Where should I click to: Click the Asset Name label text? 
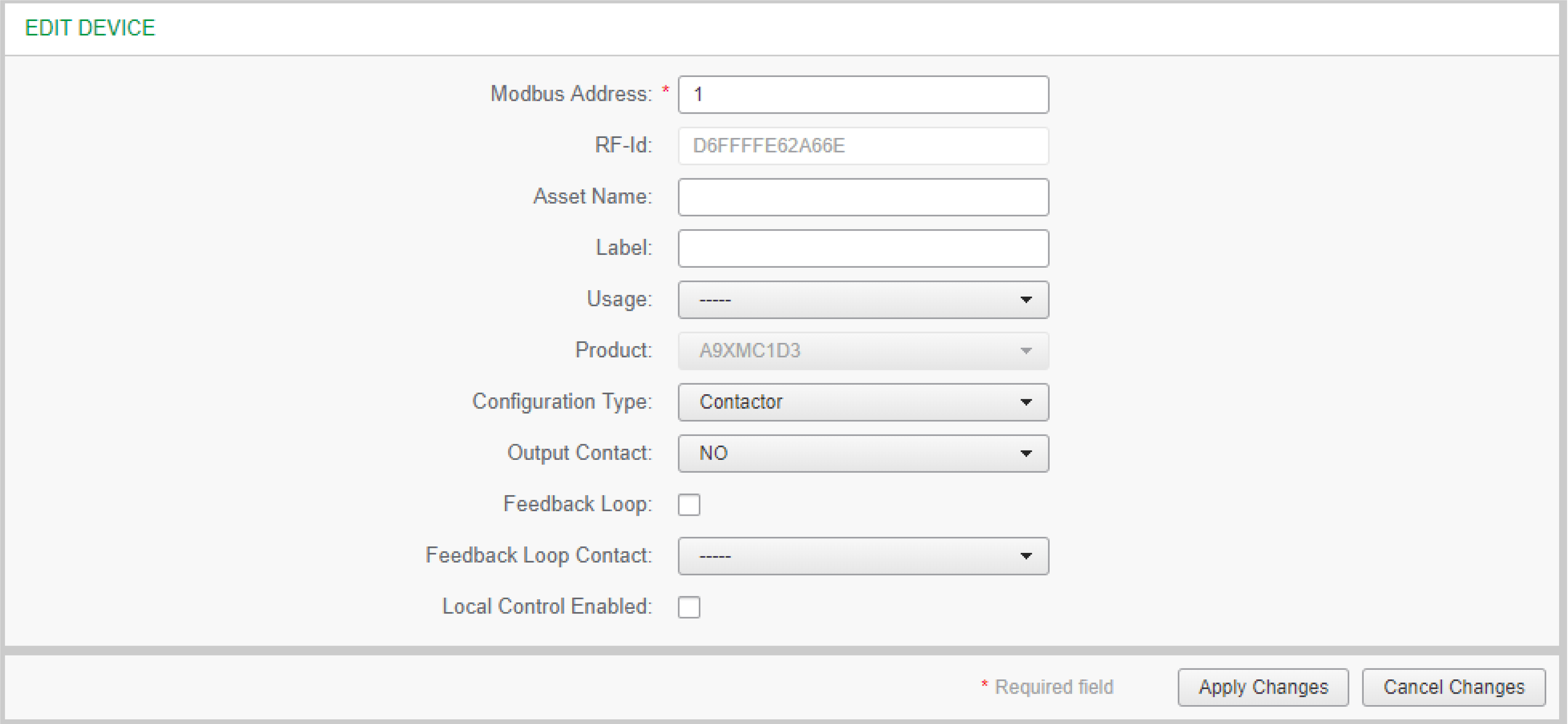[592, 196]
